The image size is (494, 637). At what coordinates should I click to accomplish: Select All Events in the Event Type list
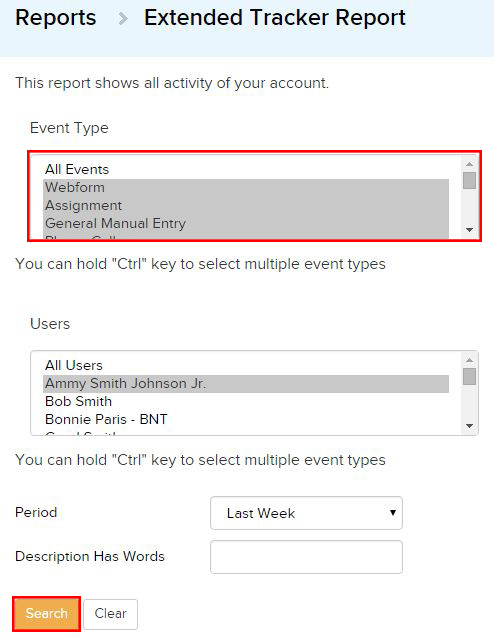coord(246,169)
